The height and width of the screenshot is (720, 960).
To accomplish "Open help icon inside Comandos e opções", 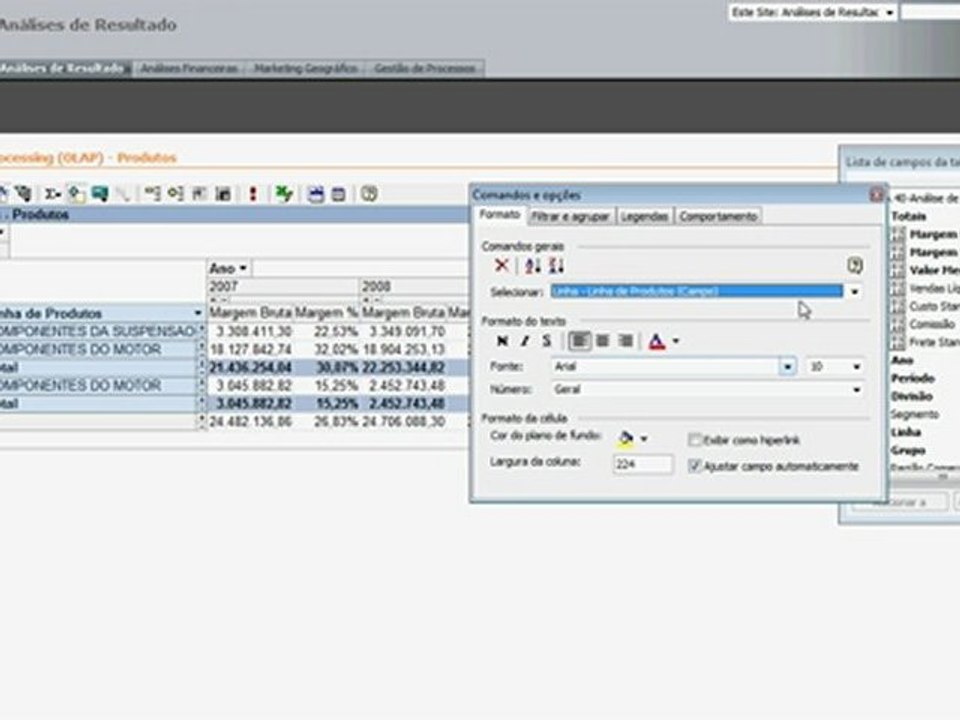I will coord(855,265).
